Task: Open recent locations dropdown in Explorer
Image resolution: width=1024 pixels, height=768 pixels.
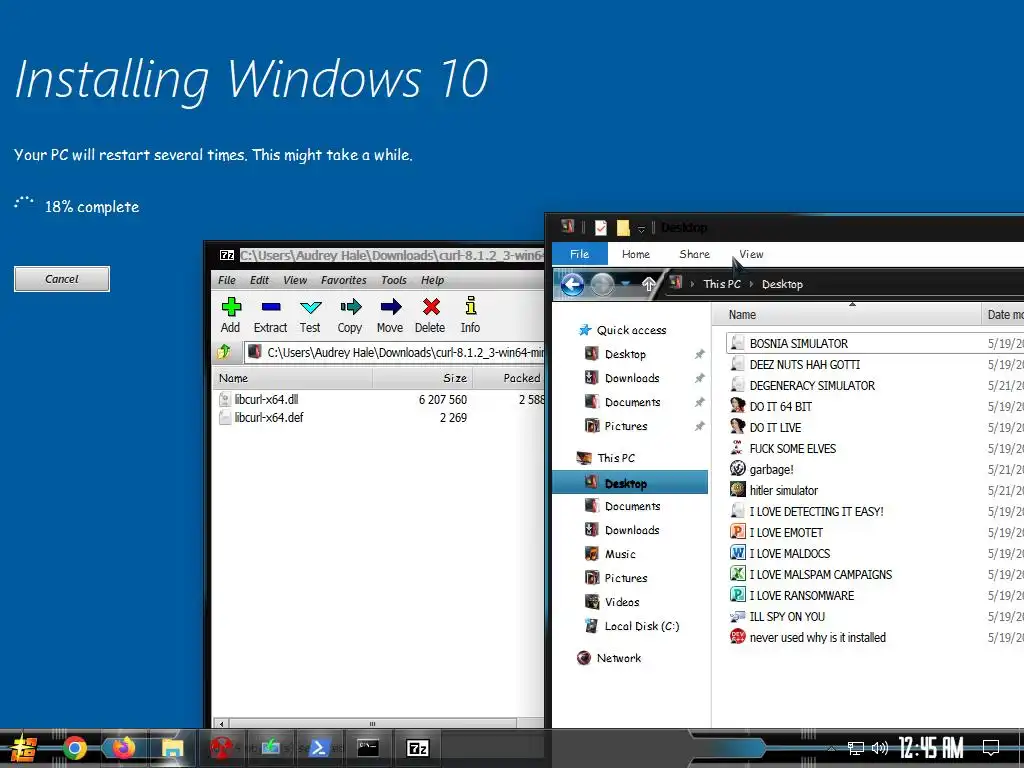Action: 626,284
